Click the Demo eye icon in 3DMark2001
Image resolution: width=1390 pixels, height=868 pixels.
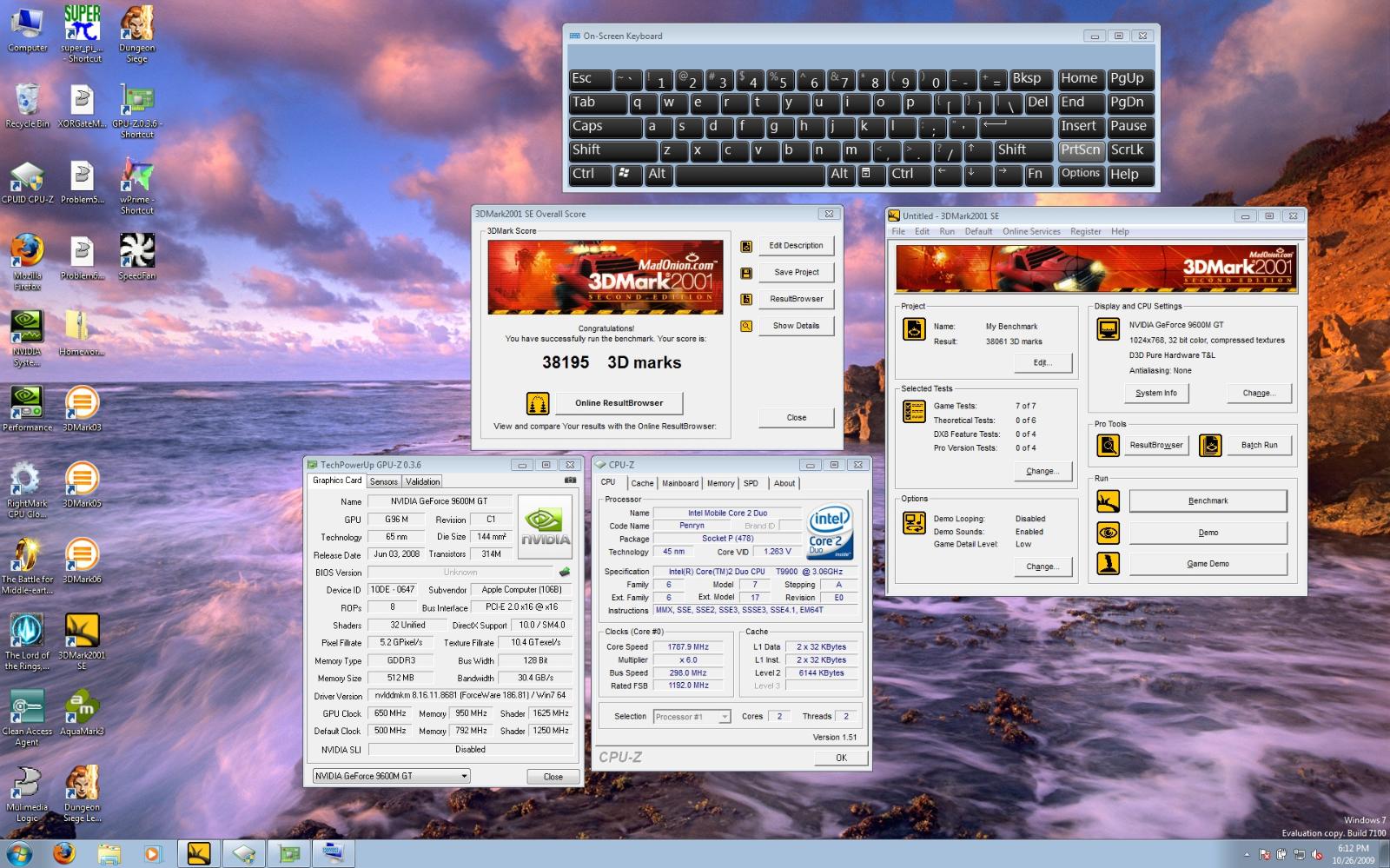click(x=1108, y=533)
